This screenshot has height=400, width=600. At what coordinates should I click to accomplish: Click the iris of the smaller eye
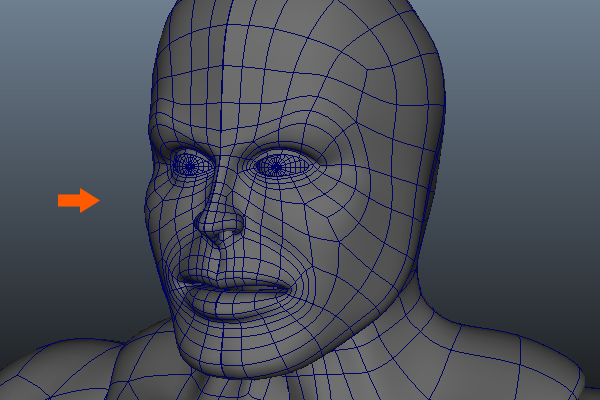189,167
